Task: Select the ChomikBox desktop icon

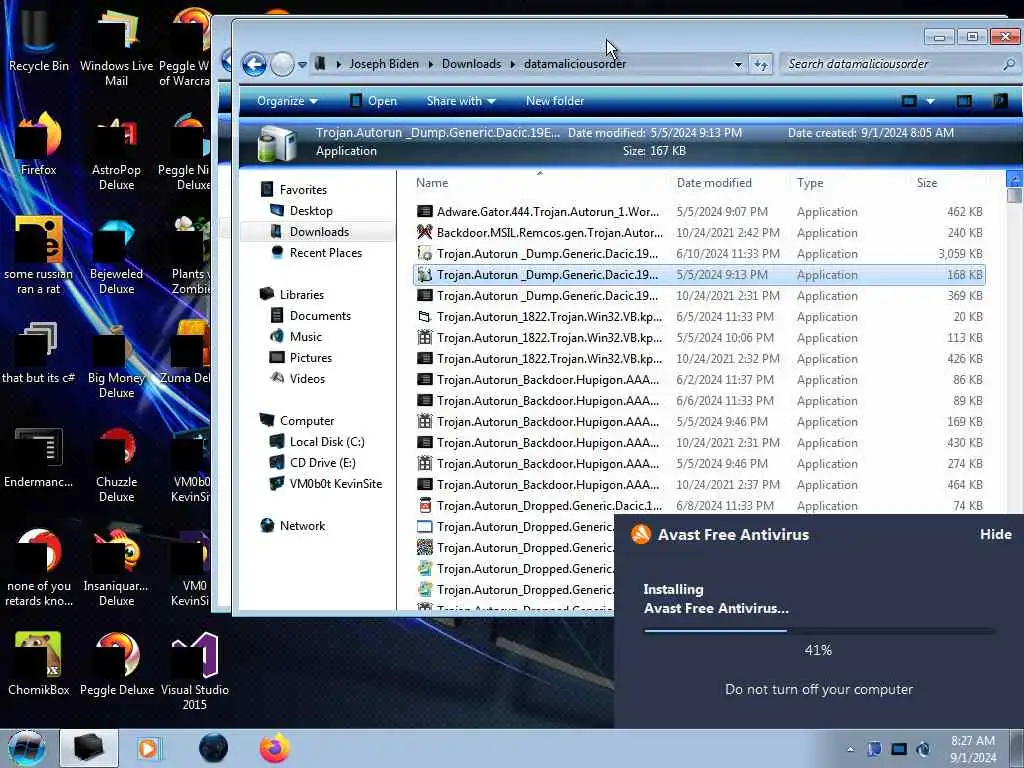Action: [x=38, y=665]
